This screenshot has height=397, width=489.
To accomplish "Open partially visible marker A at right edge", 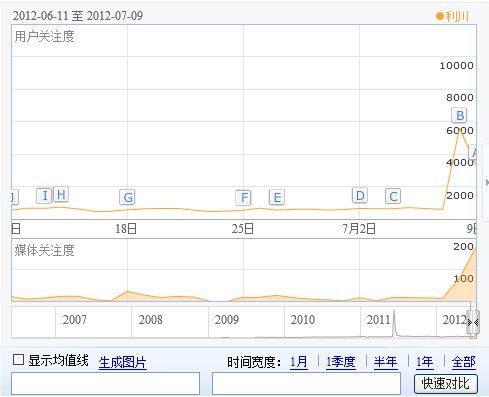I will 473,152.
